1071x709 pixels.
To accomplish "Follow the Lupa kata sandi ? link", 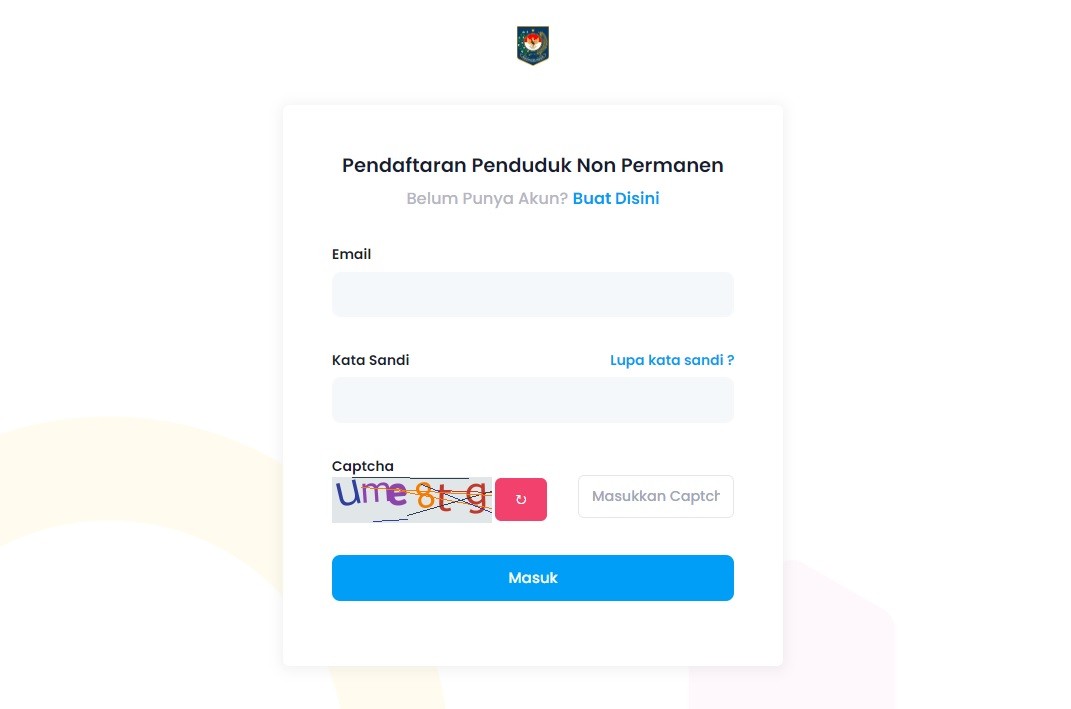I will pos(672,360).
